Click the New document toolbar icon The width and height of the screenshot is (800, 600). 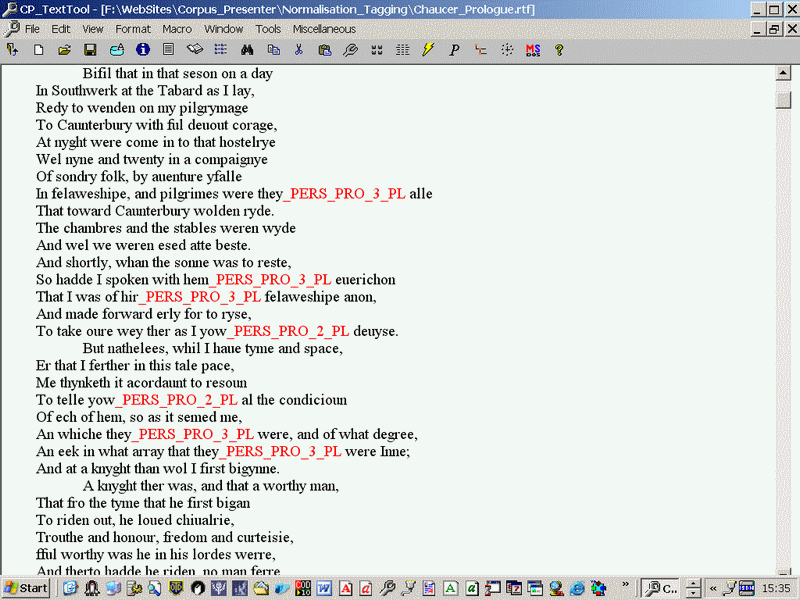click(39, 49)
